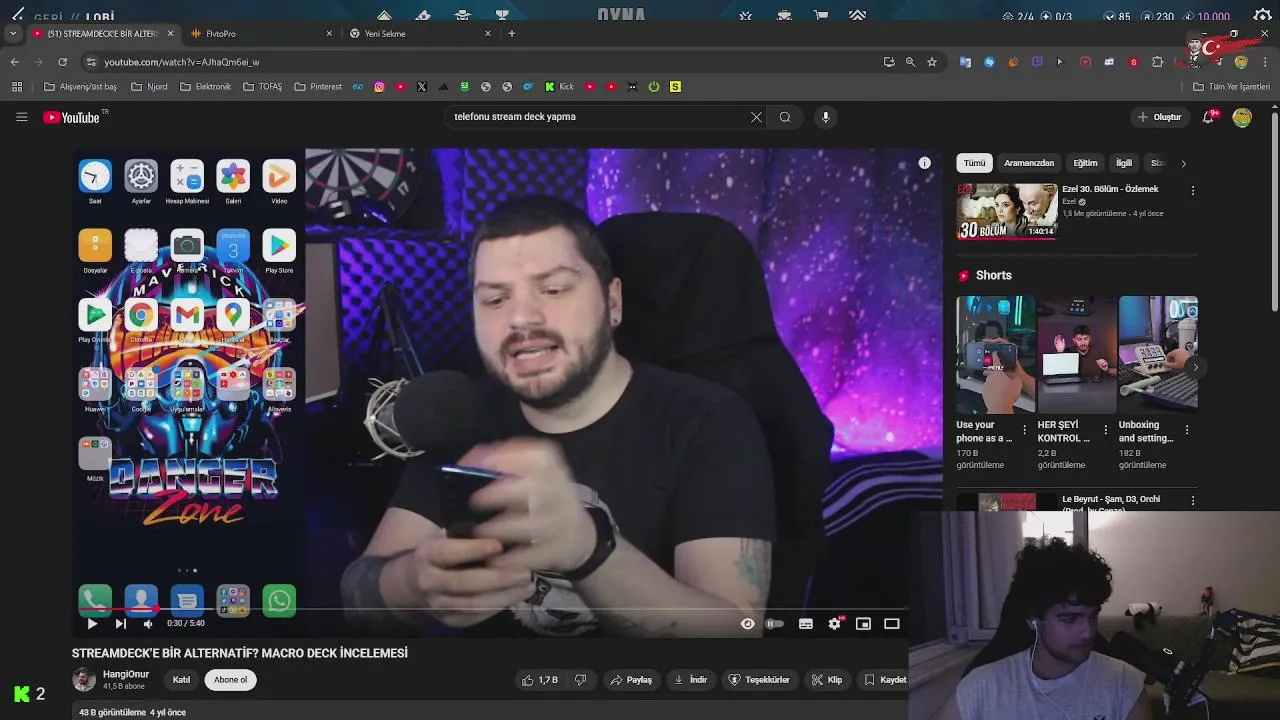
Task: Open YouTube notifications bell
Action: 1210,117
